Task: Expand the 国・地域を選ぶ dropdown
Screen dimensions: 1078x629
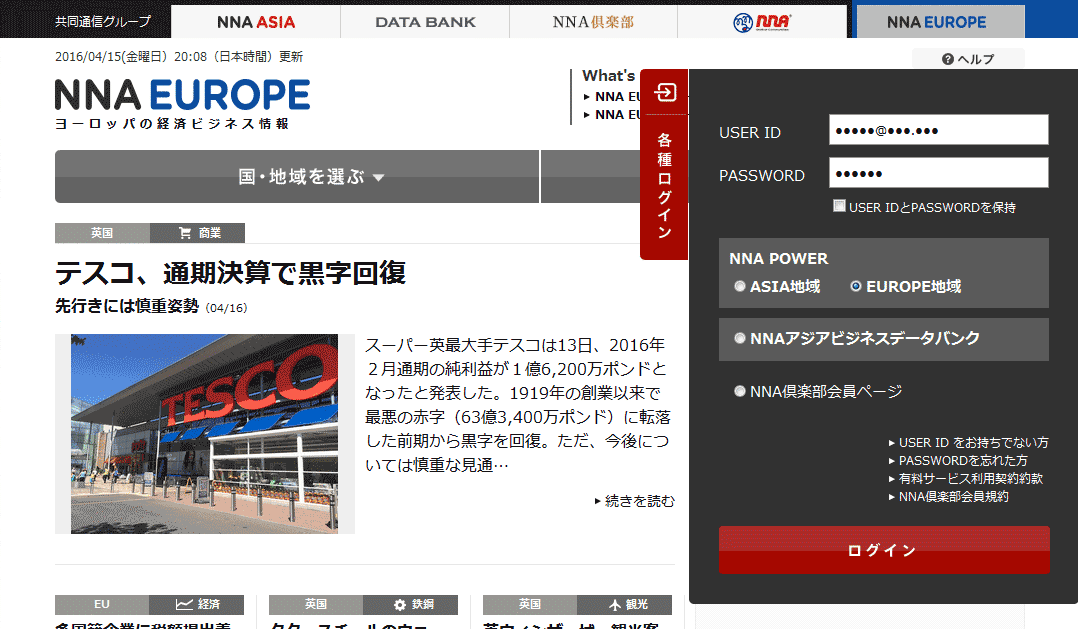Action: pos(297,177)
